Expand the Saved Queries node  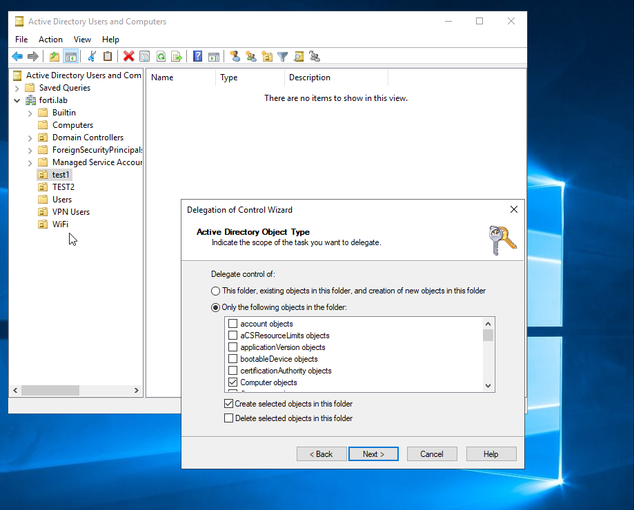pos(17,88)
